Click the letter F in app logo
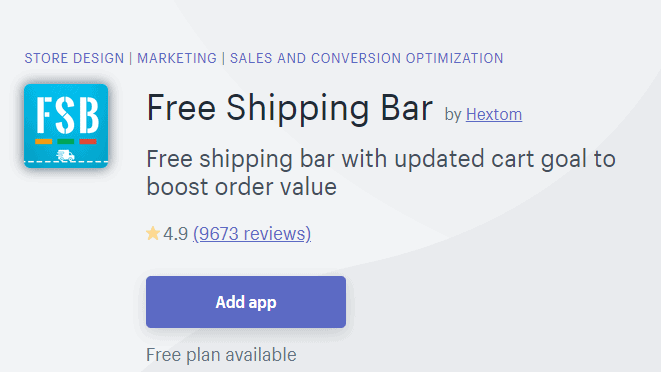 click(44, 115)
